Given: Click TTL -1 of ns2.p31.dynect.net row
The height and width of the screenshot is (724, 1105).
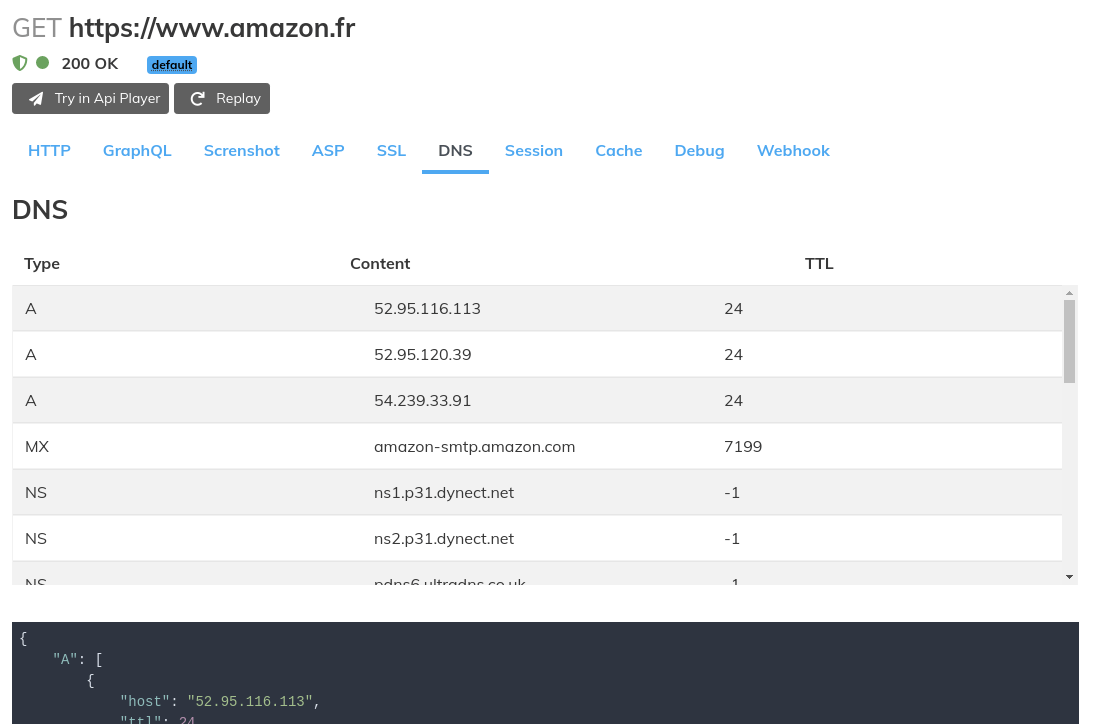Looking at the screenshot, I should point(732,539).
